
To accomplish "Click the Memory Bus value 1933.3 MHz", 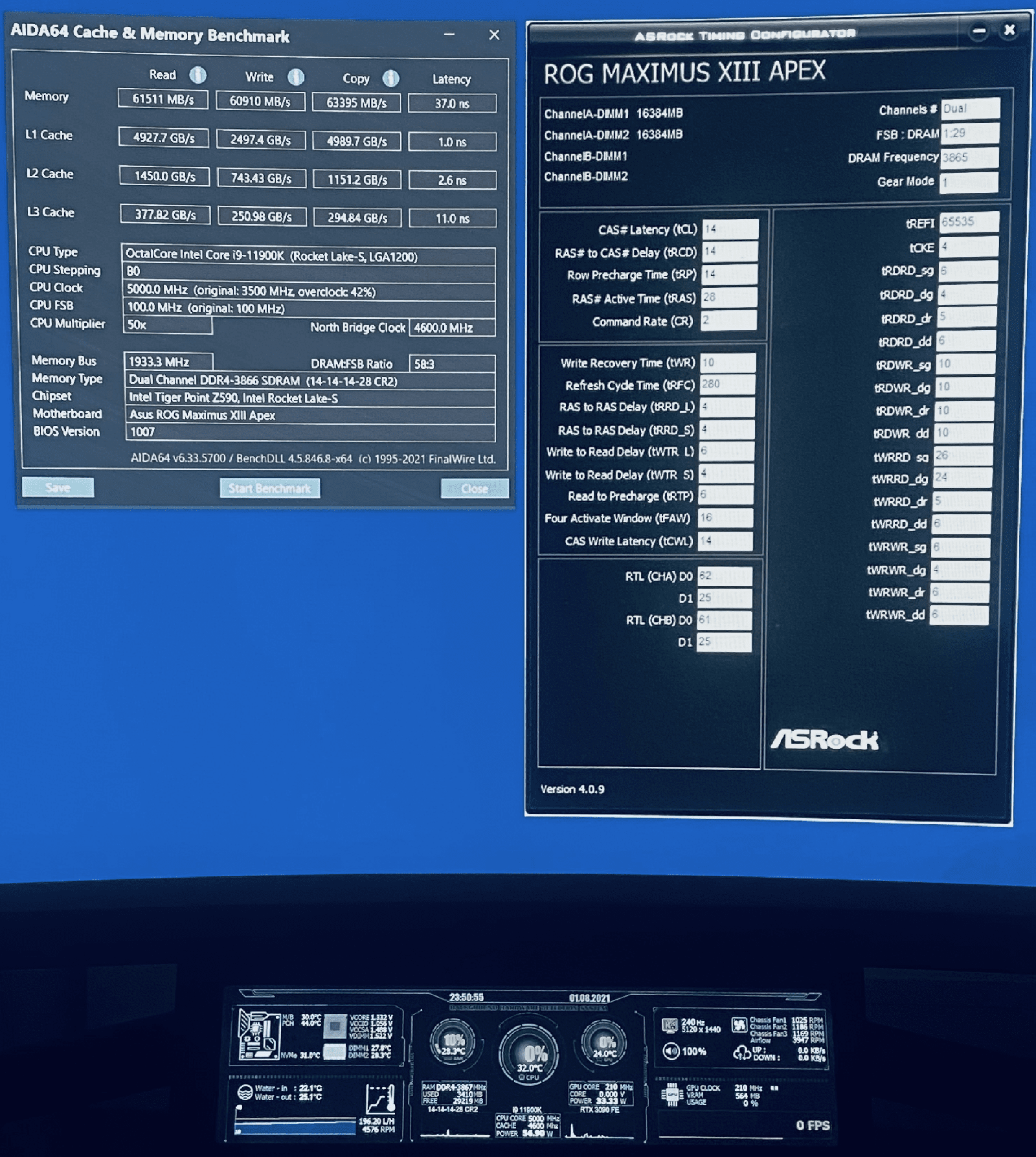I will [x=168, y=361].
